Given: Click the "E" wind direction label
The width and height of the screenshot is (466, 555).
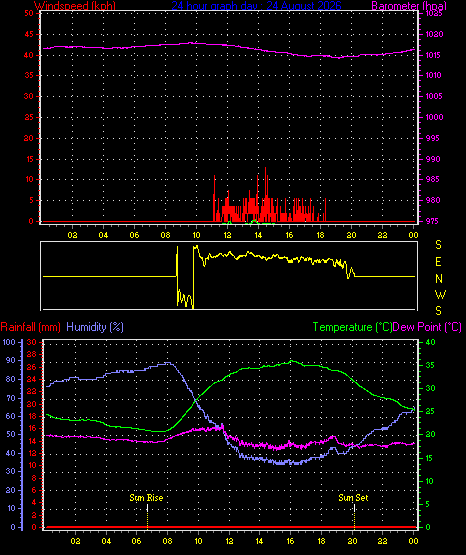Looking at the screenshot, I should tap(438, 262).
